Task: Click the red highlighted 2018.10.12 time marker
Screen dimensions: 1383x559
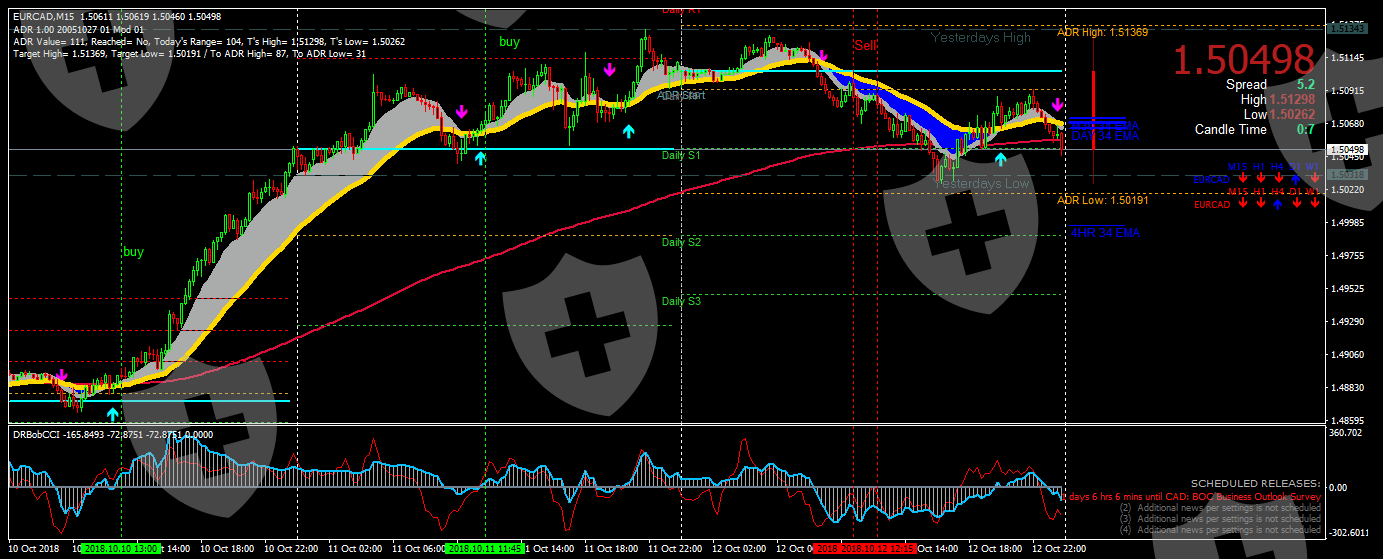Action: pos(867,549)
